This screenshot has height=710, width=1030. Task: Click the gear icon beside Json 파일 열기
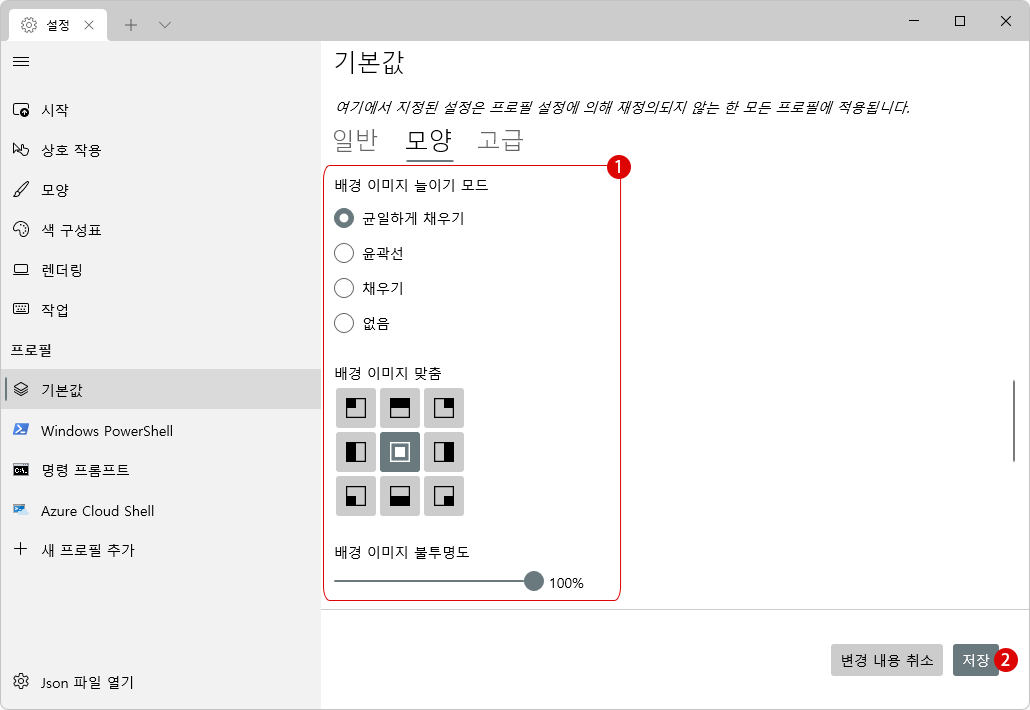[21, 681]
